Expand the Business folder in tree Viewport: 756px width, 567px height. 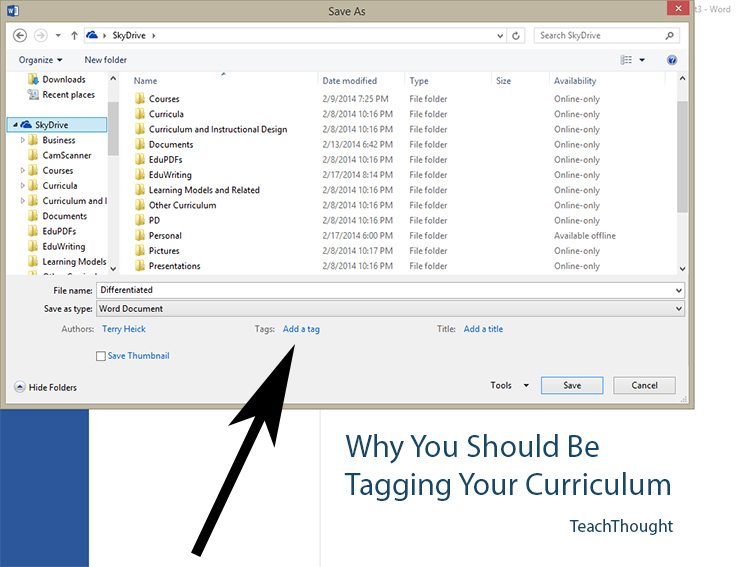point(22,140)
